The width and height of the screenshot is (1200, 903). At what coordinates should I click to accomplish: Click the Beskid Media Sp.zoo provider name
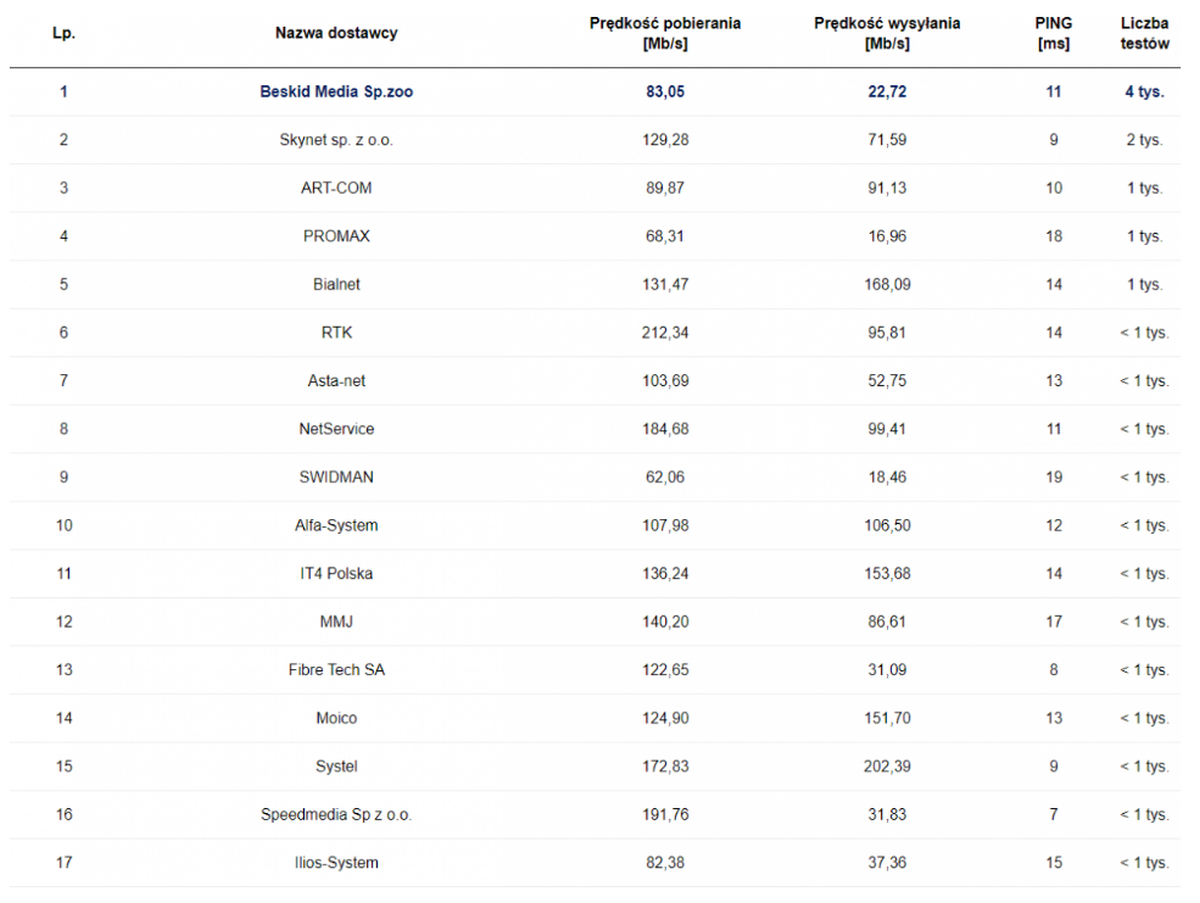coord(336,92)
